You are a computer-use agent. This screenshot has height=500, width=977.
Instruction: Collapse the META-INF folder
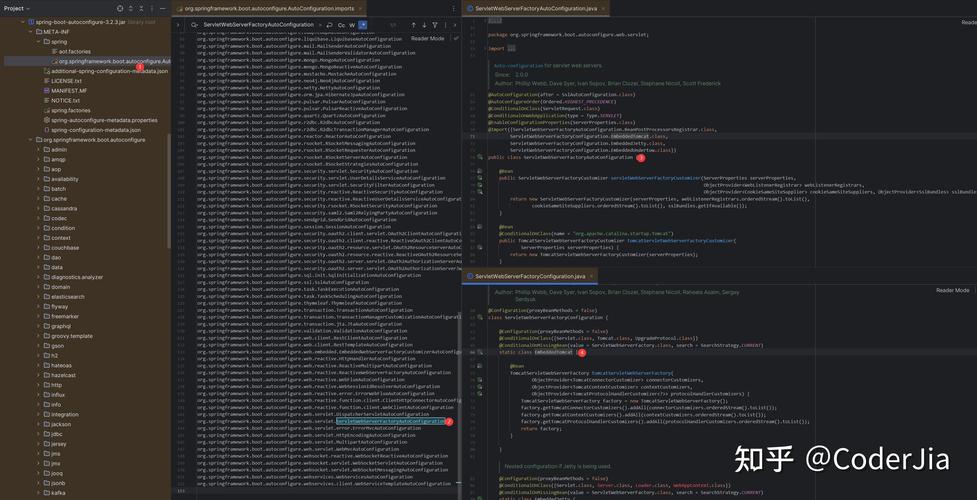tap(31, 32)
